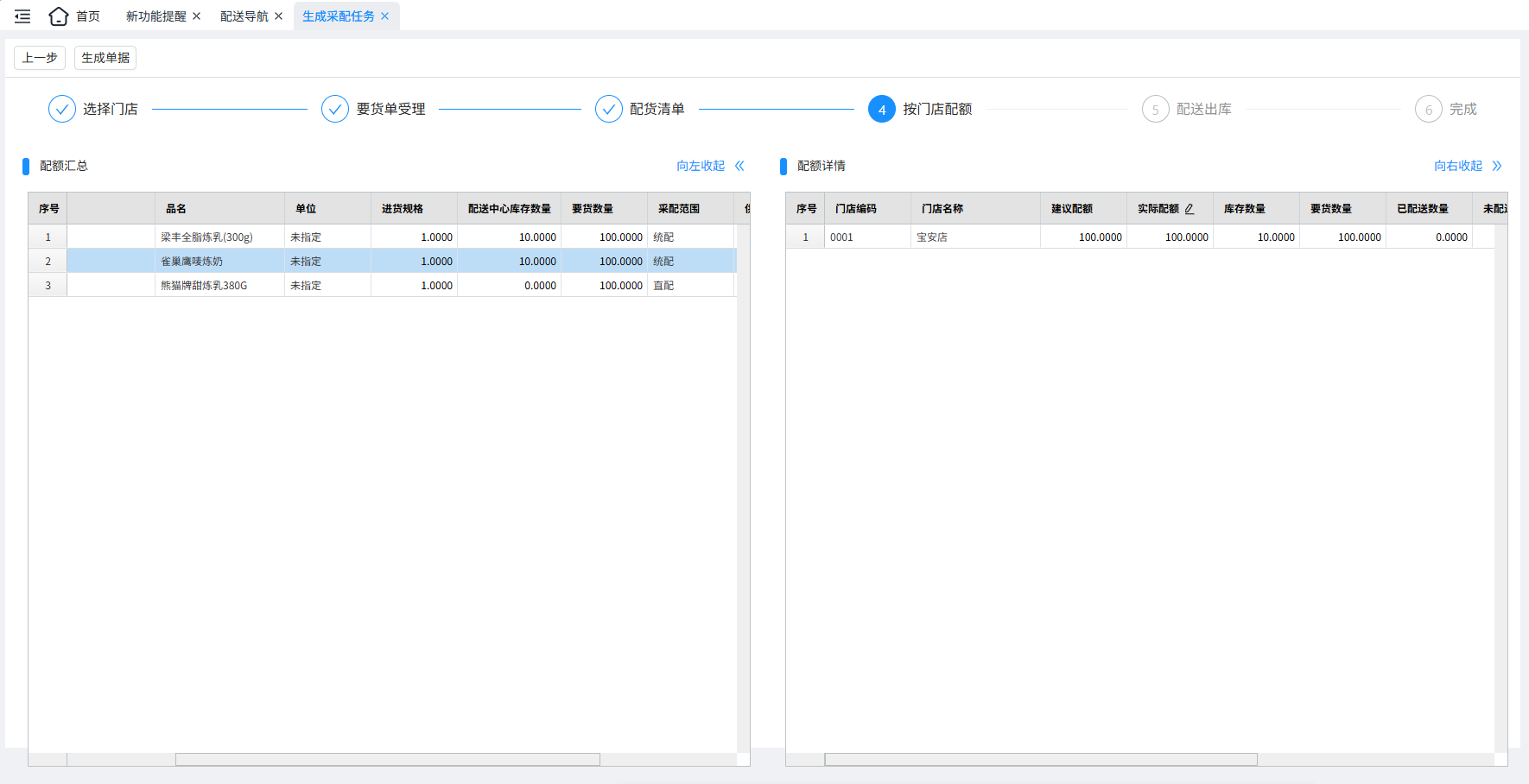Click the 配额详情 section title
1529x784 pixels.
pos(822,166)
